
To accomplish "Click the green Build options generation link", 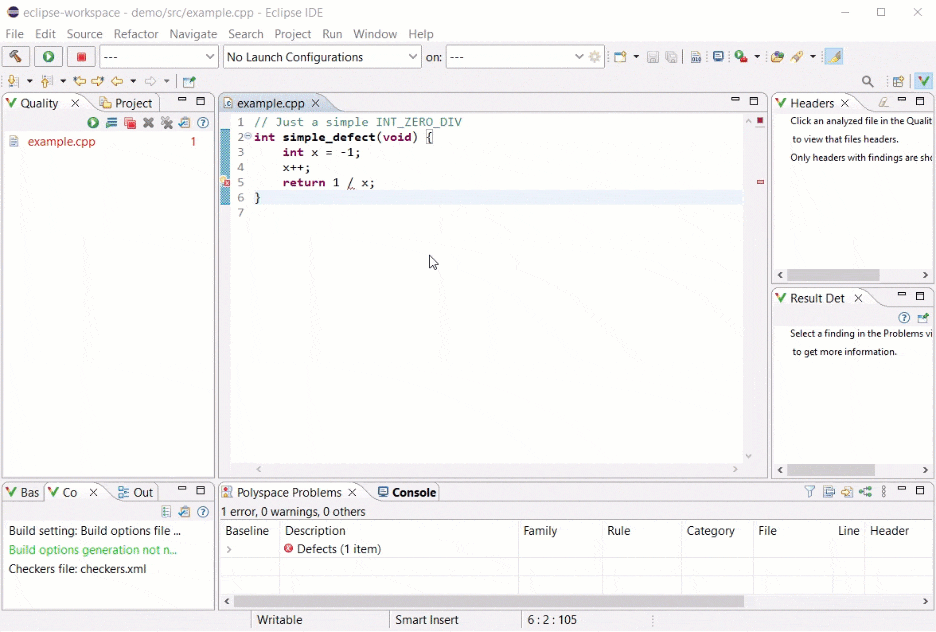I will point(92,550).
